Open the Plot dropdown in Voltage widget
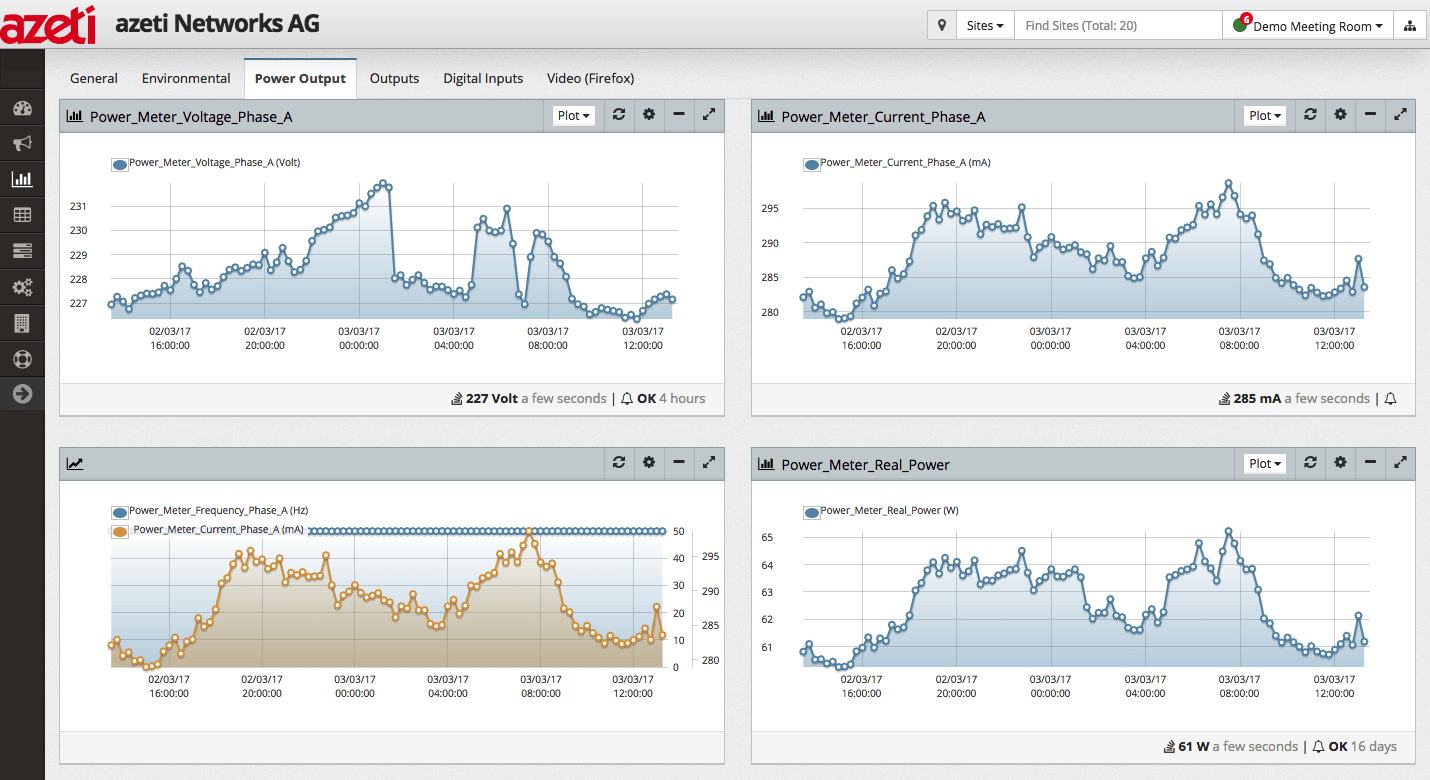This screenshot has width=1430, height=780. 574,116
